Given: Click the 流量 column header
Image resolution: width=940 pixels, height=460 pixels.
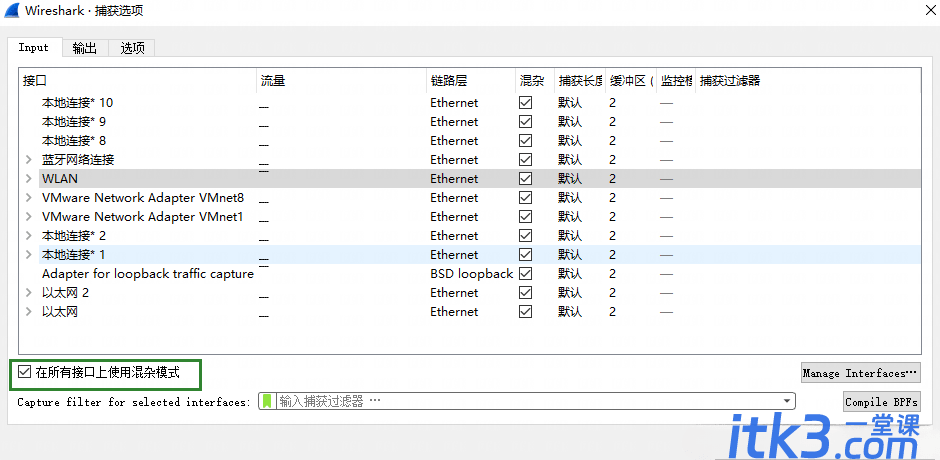Looking at the screenshot, I should coord(342,80).
